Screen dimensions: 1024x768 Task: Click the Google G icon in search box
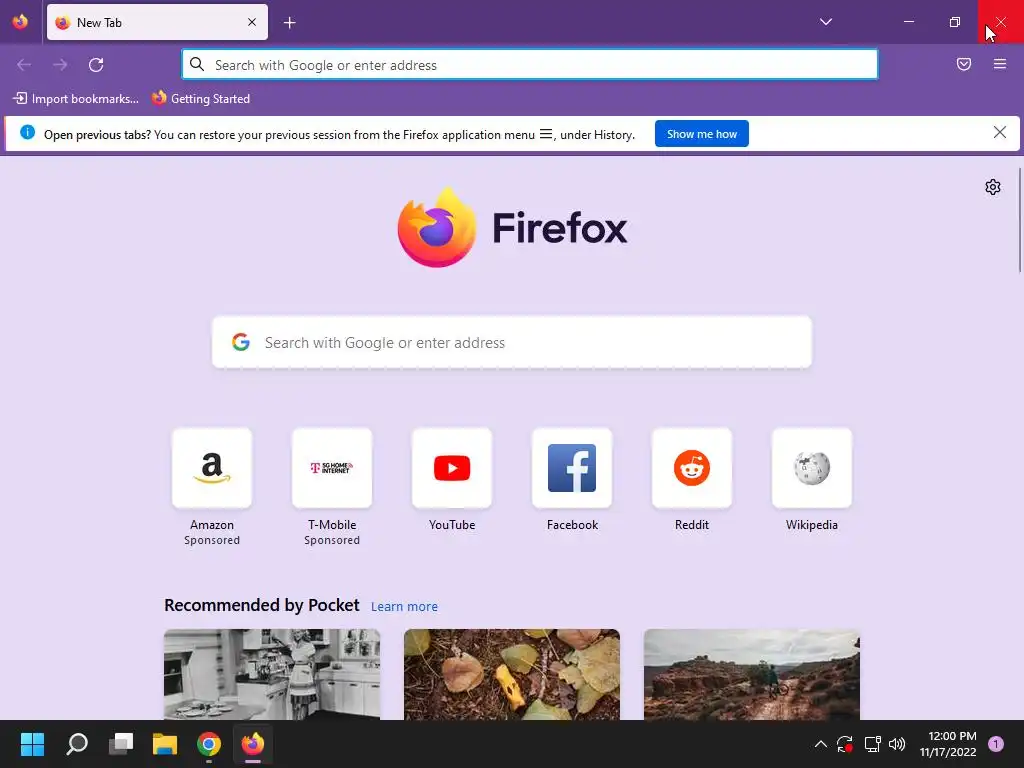point(241,342)
